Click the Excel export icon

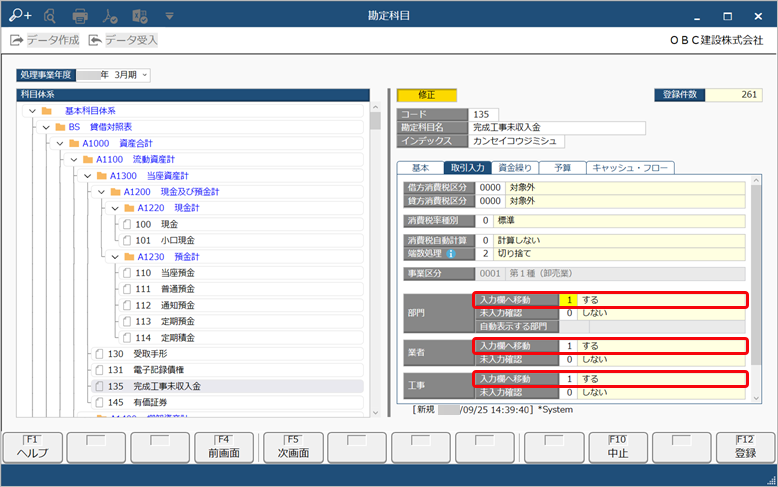[140, 16]
